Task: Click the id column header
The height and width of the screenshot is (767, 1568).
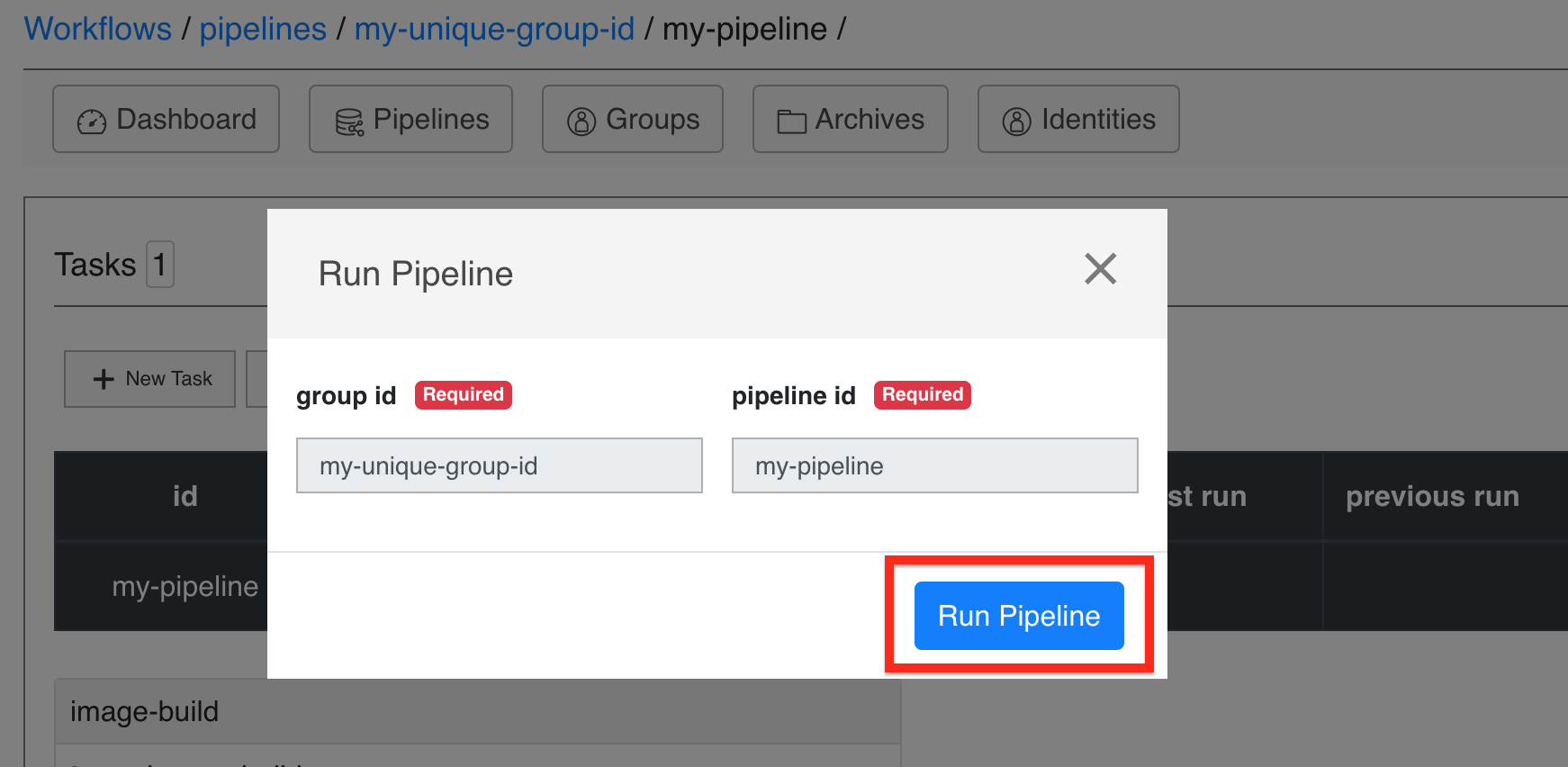Action: [x=185, y=496]
